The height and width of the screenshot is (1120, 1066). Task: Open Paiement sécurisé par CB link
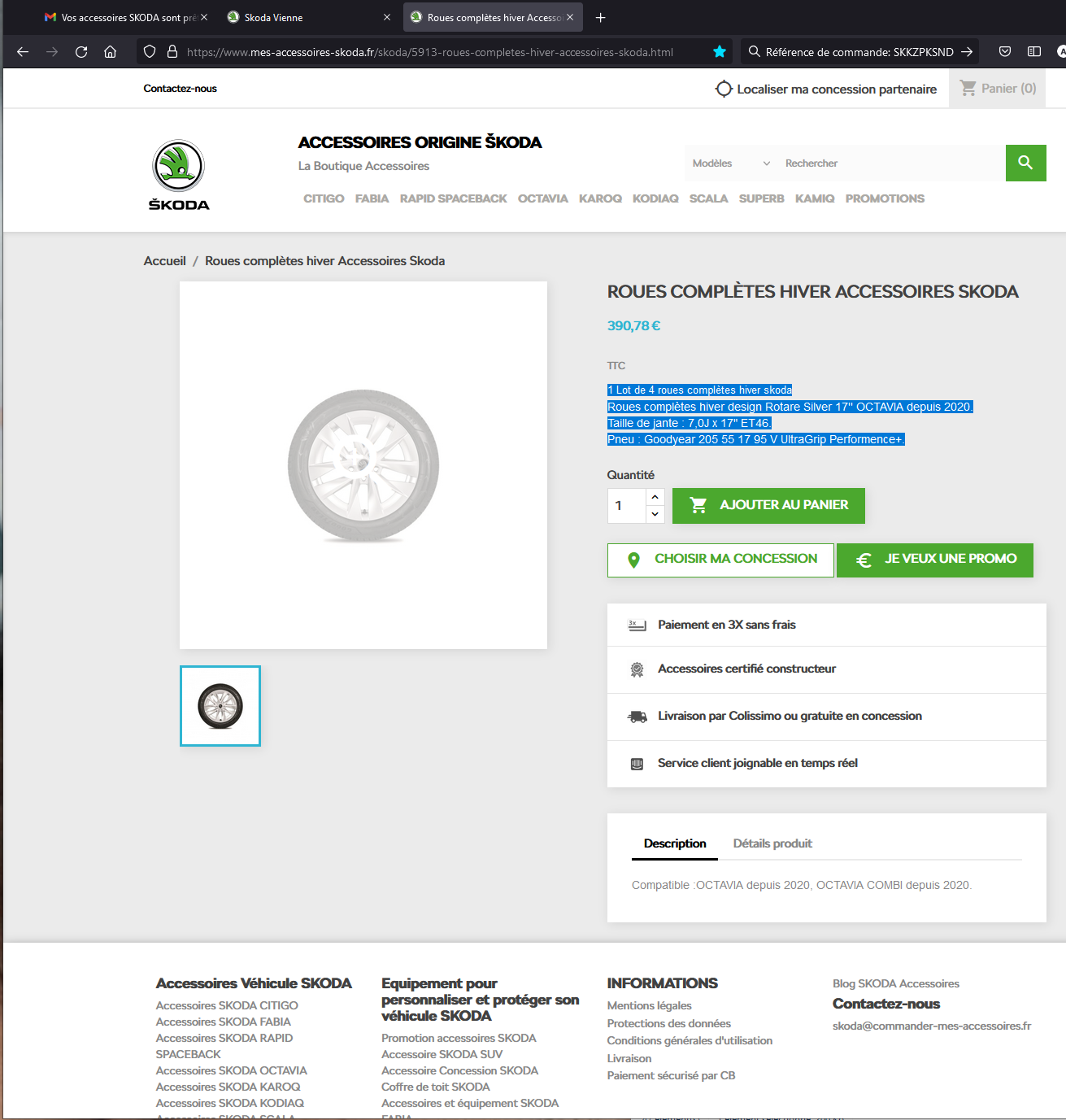(672, 1075)
